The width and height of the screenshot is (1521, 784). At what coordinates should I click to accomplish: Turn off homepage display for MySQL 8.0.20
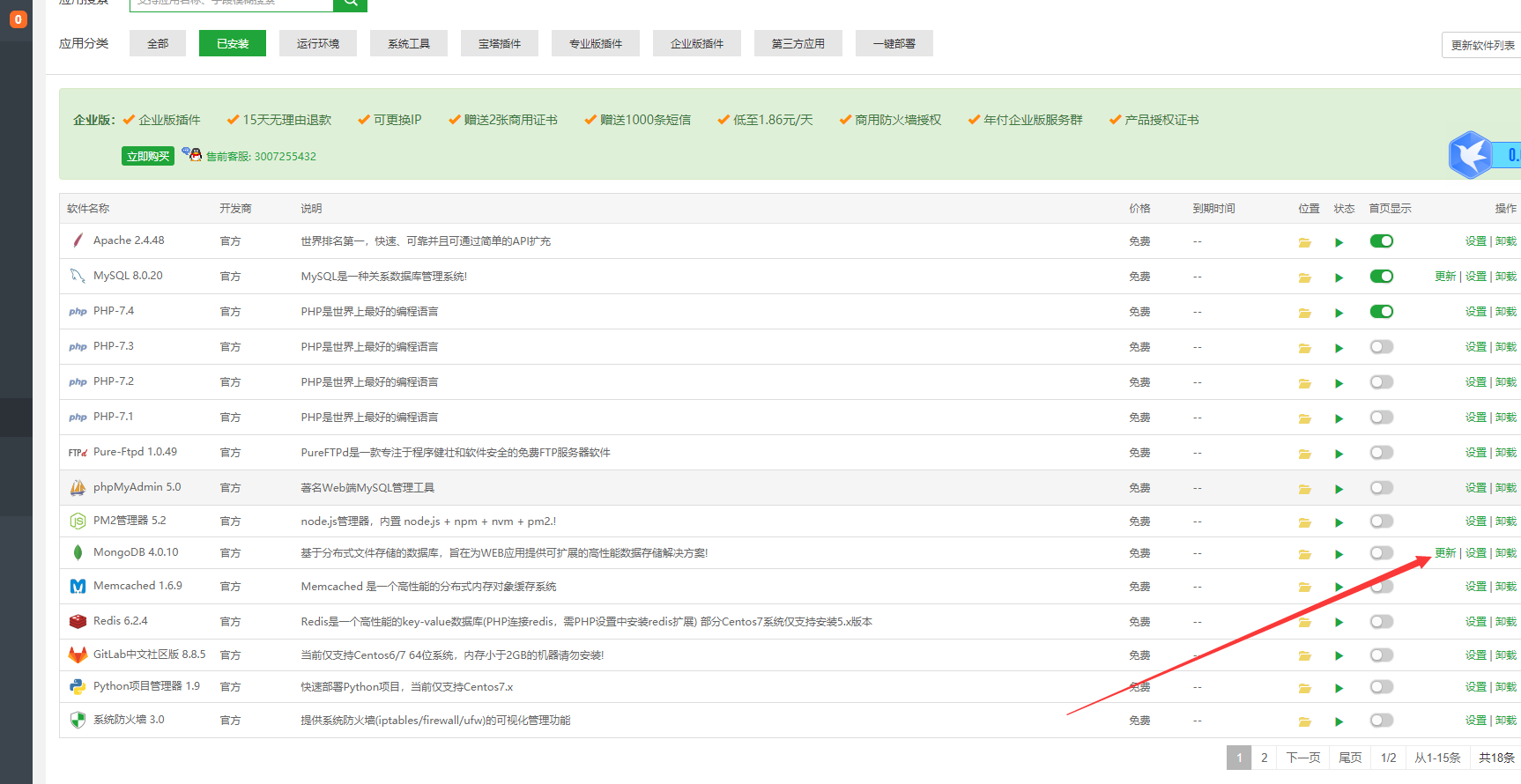tap(1382, 277)
